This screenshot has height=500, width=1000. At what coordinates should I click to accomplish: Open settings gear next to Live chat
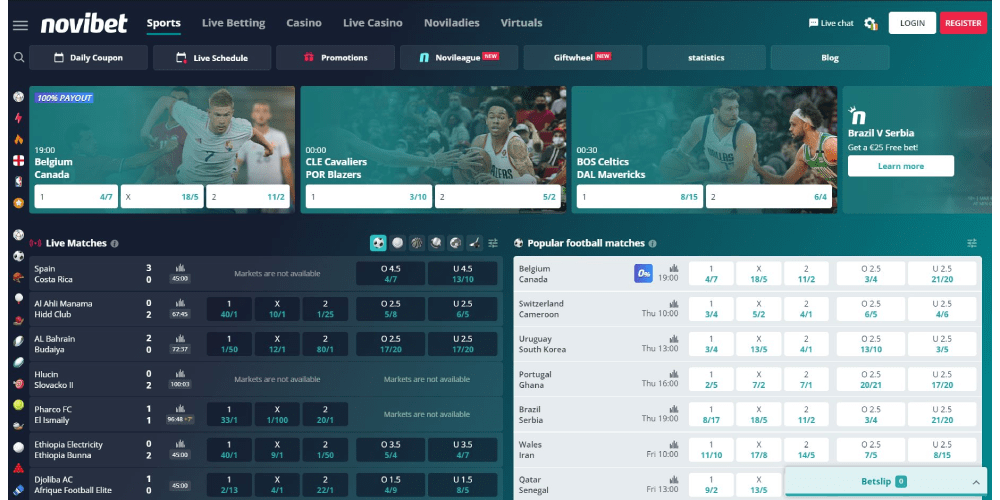pos(870,23)
